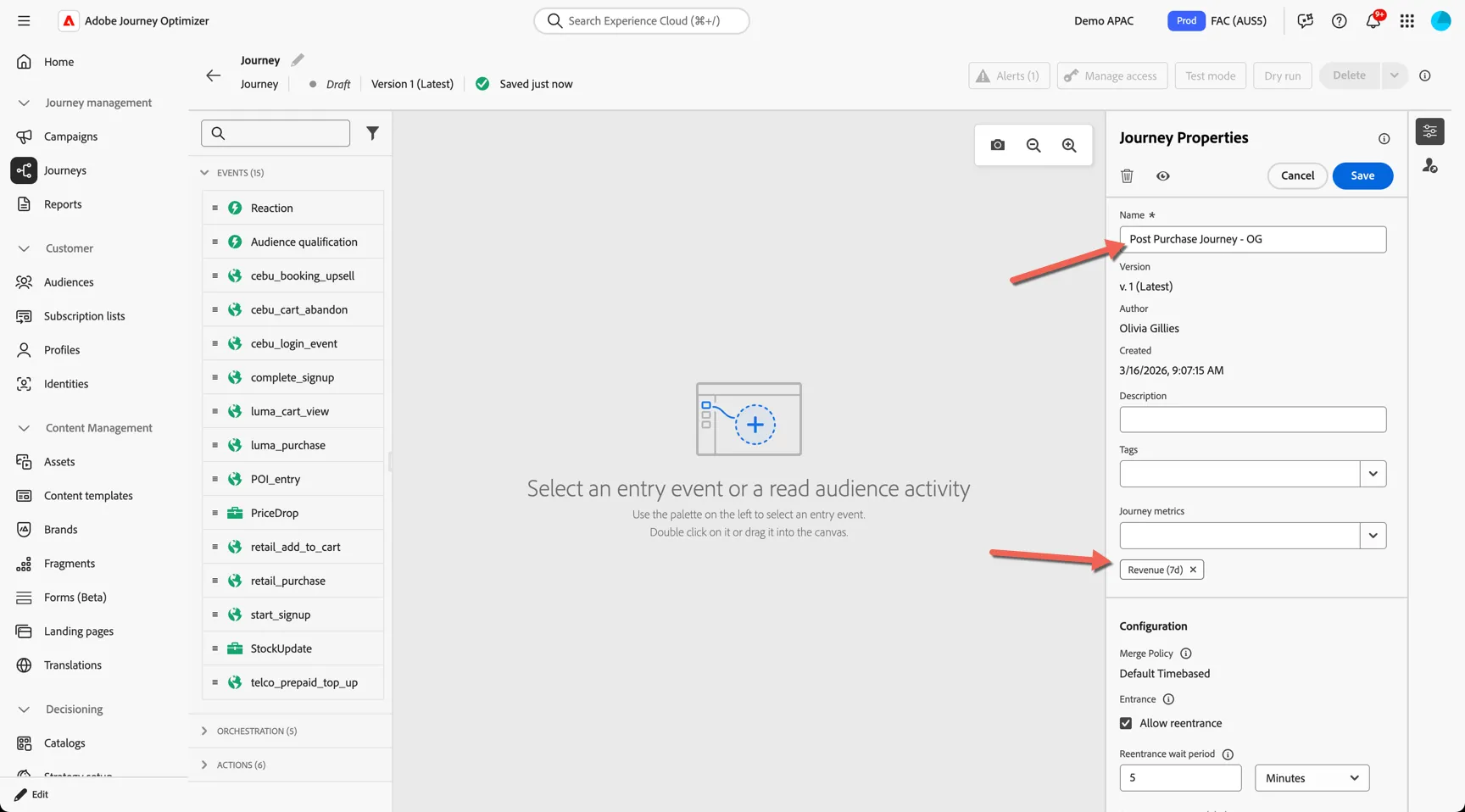Image resolution: width=1465 pixels, height=812 pixels.
Task: Select the luma_purchase event
Action: (x=292, y=445)
